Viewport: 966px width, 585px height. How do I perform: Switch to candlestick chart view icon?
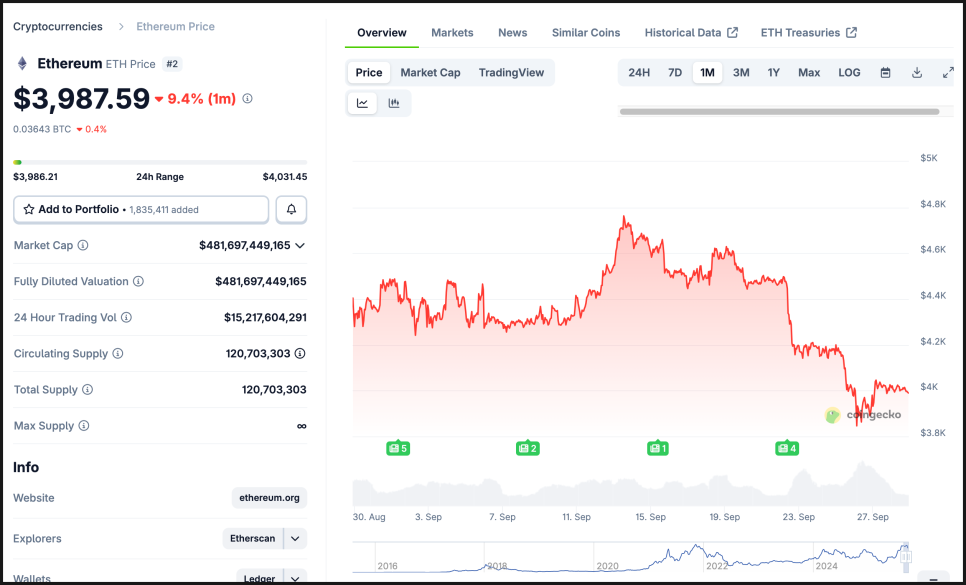[394, 103]
